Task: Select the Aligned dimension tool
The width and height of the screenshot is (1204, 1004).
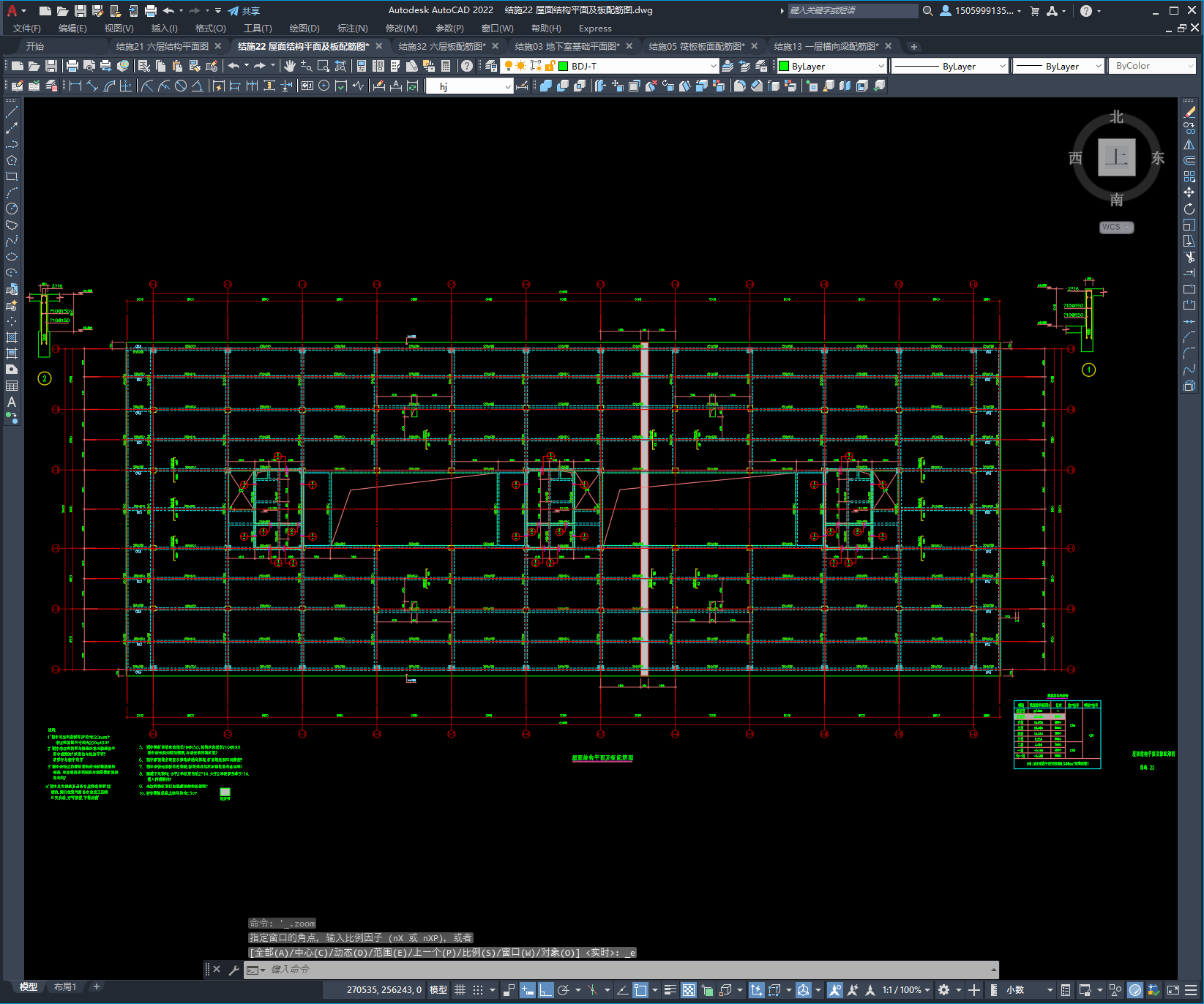Action: coord(92,86)
